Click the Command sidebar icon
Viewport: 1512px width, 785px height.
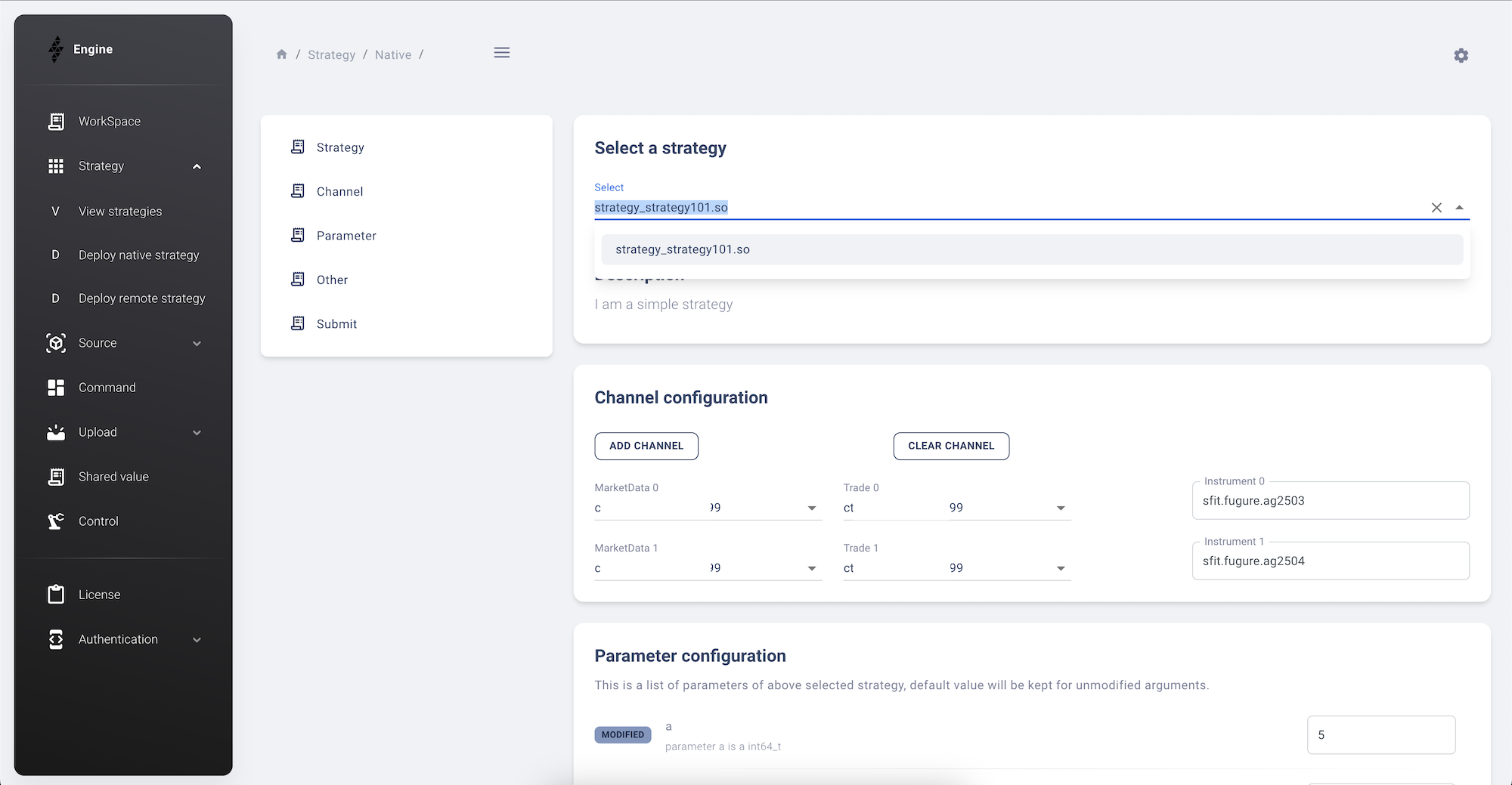coord(56,388)
